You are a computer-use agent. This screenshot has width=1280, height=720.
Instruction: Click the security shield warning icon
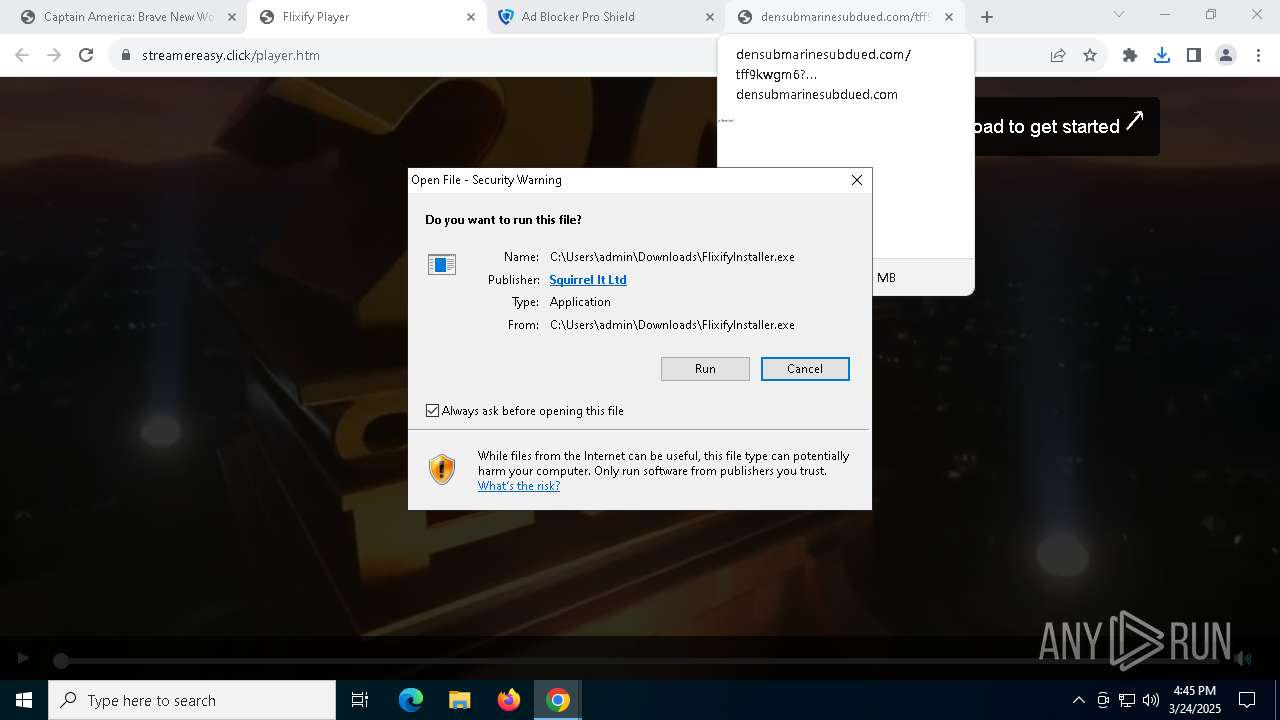click(x=442, y=469)
